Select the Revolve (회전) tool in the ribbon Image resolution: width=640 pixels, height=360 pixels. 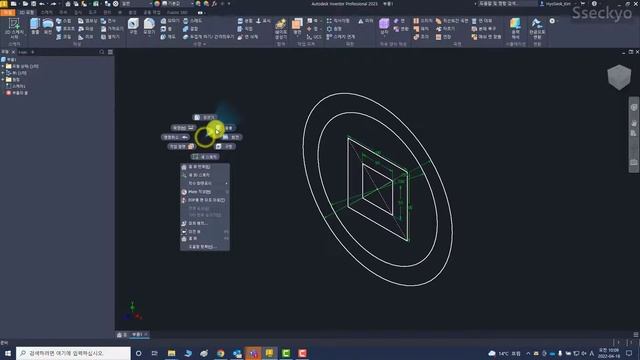pyautogui.click(x=48, y=26)
